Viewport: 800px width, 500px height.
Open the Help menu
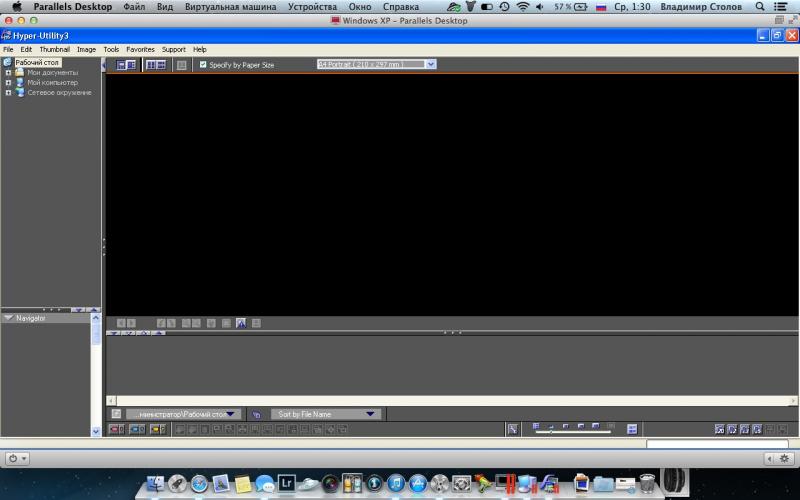[199, 49]
